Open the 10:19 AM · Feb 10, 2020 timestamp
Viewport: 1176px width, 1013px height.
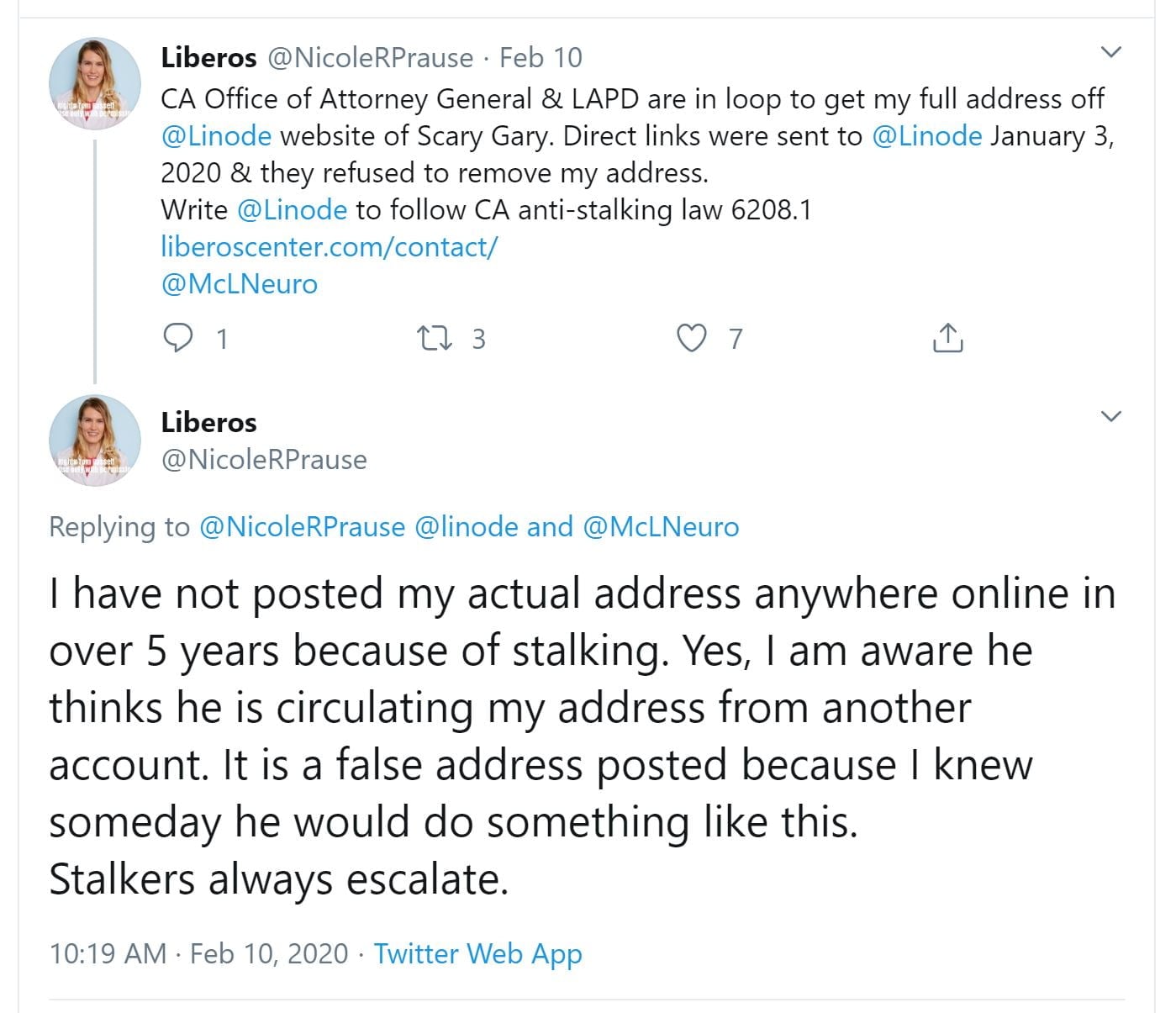tap(198, 953)
